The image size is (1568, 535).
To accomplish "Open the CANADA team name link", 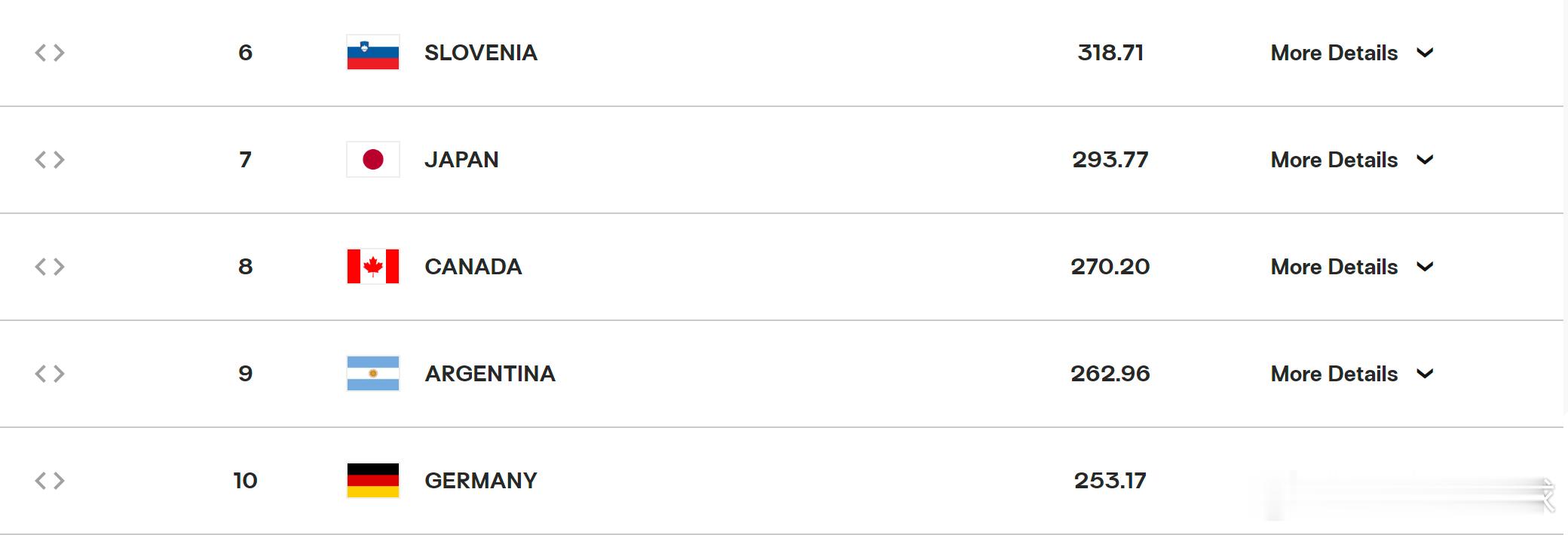I will [x=473, y=267].
